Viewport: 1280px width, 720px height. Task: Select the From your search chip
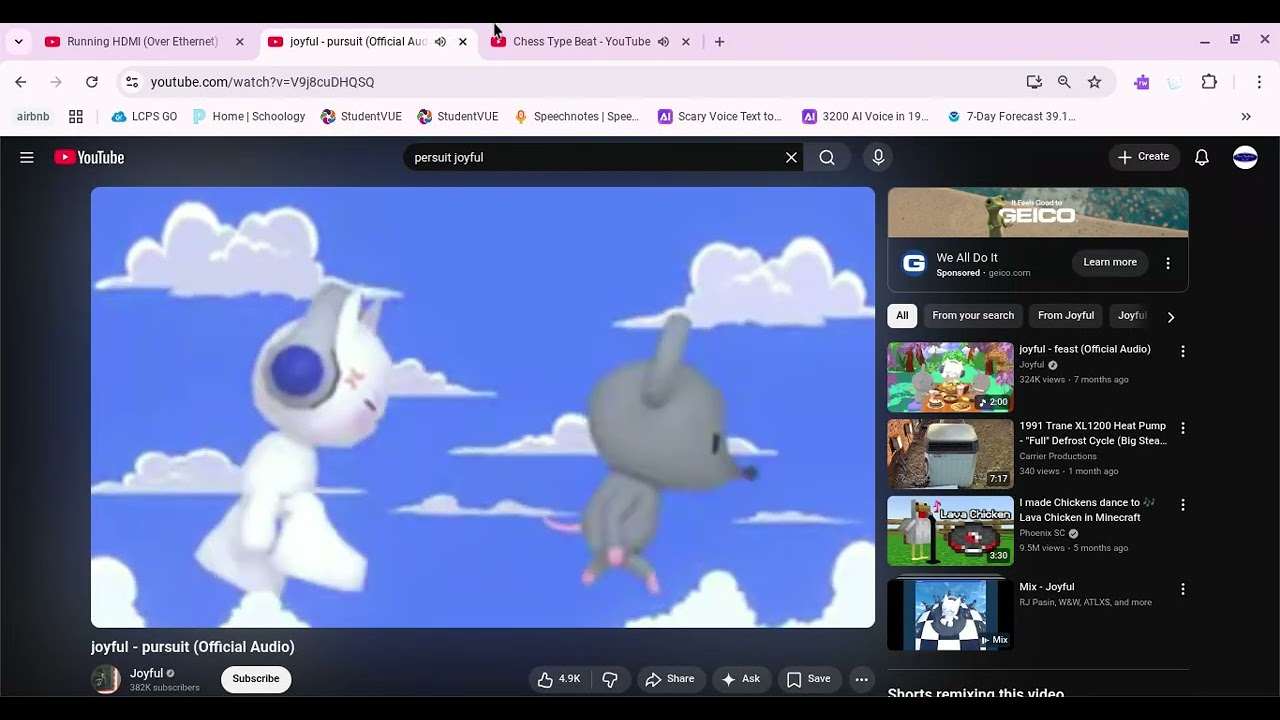click(x=973, y=316)
